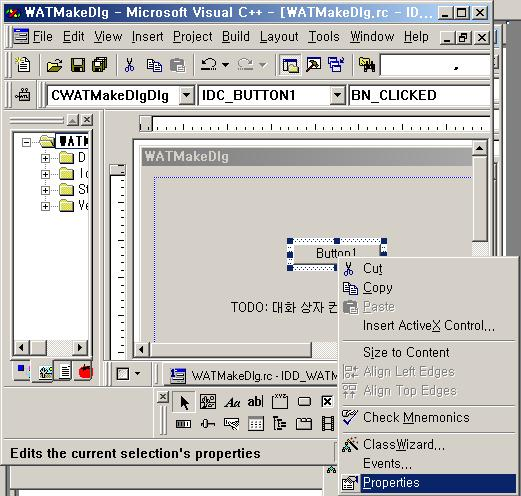Select the Check Box control tool

pyautogui.click(x=327, y=402)
